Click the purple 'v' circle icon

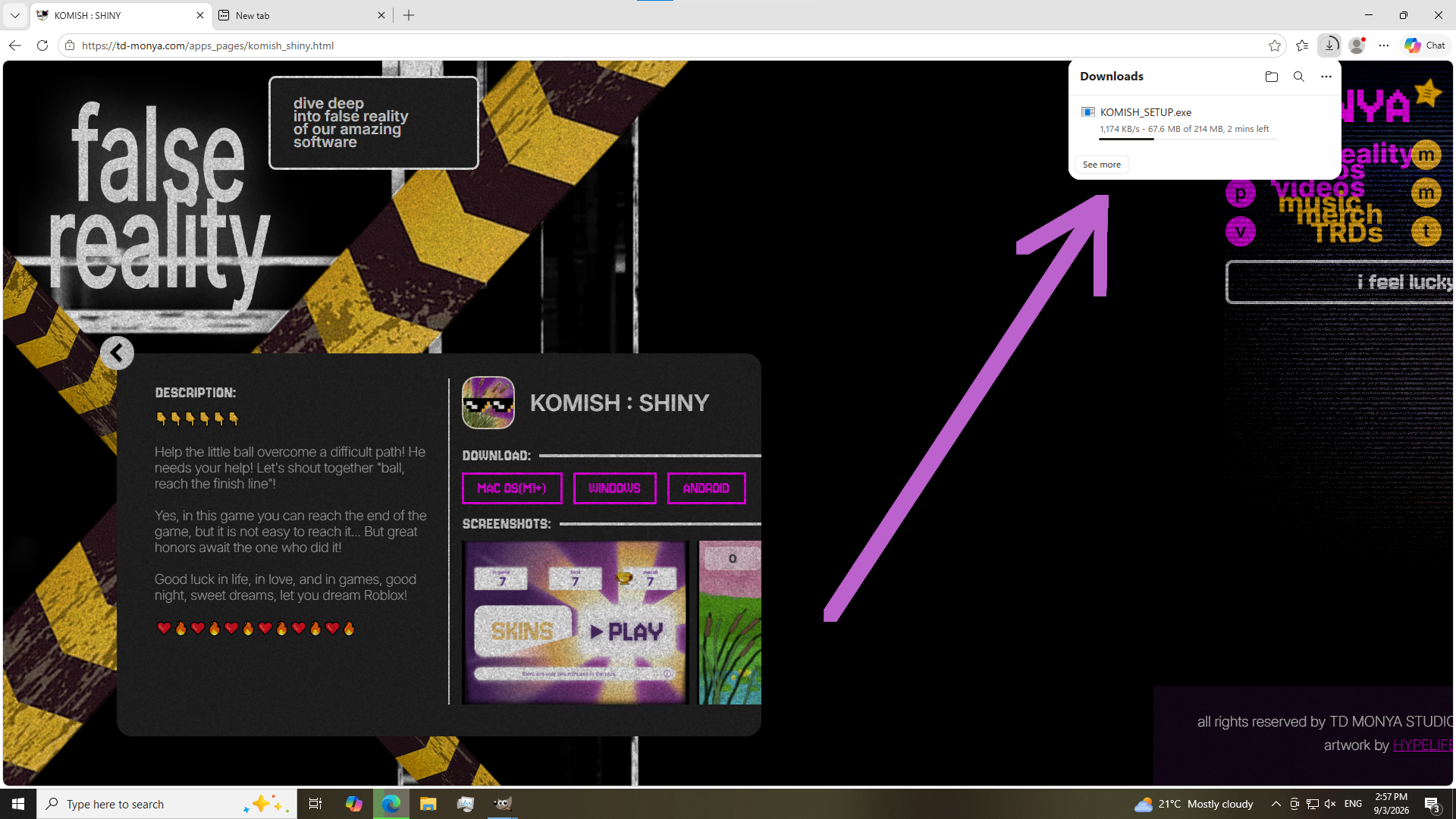pos(1241,231)
